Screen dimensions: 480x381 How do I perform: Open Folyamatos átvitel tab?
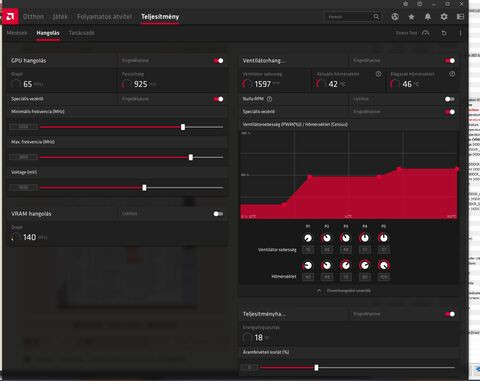click(104, 16)
